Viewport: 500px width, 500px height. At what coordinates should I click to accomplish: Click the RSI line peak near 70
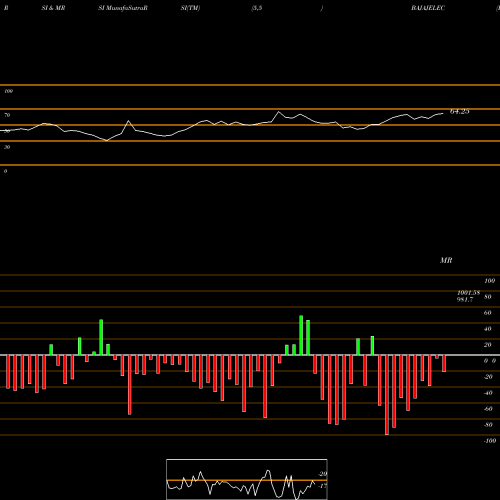click(279, 112)
